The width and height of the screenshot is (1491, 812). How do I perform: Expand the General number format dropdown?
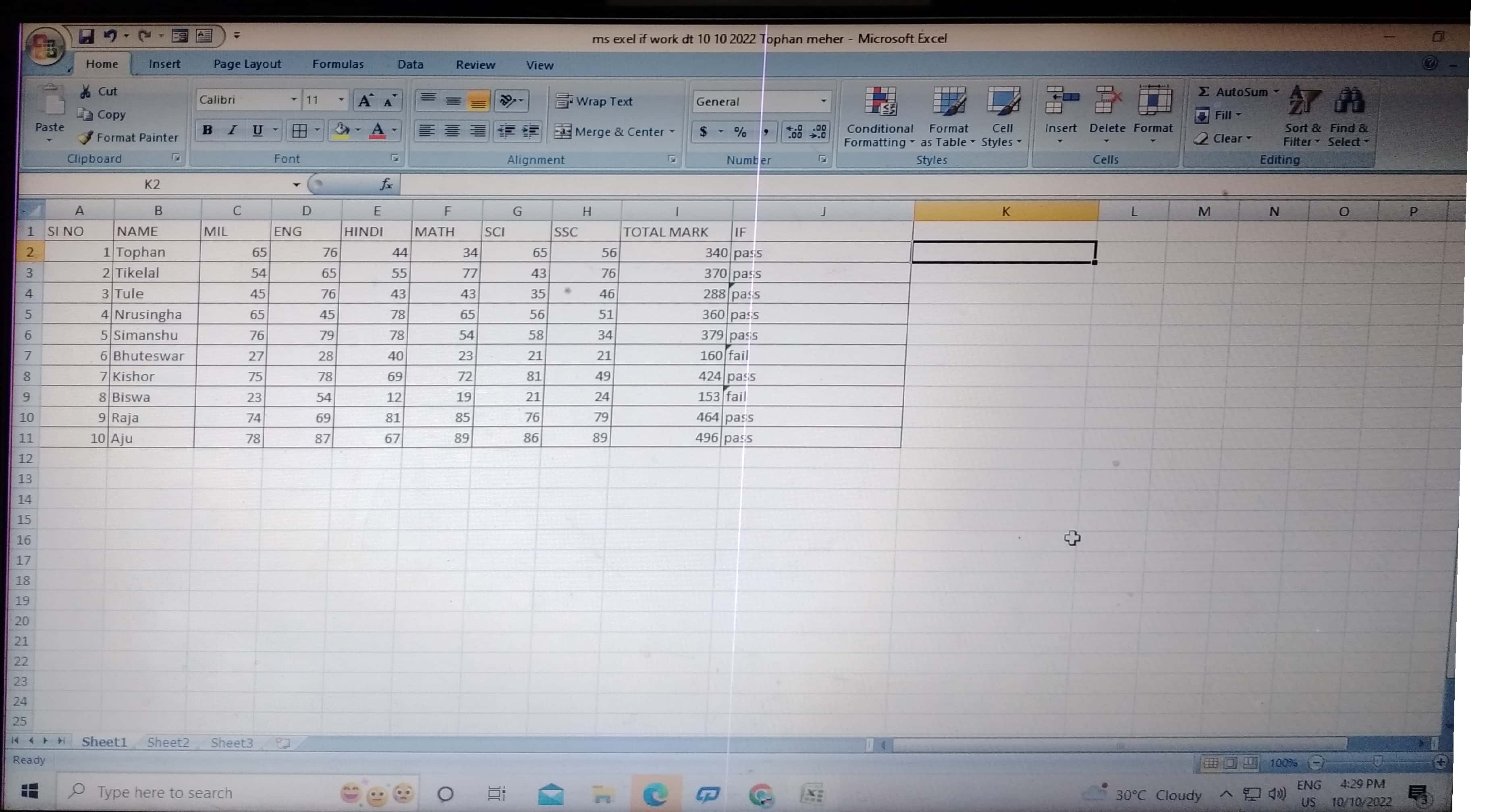tap(822, 102)
